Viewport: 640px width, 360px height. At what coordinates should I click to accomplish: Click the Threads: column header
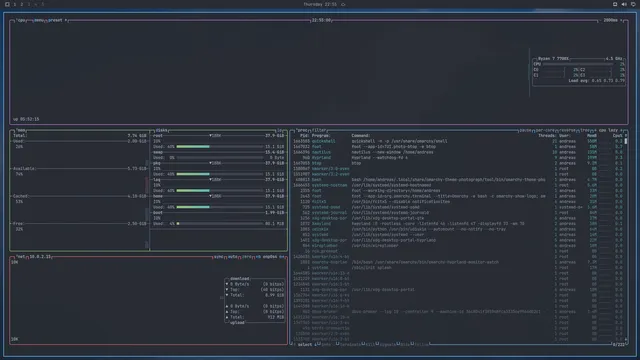547,136
